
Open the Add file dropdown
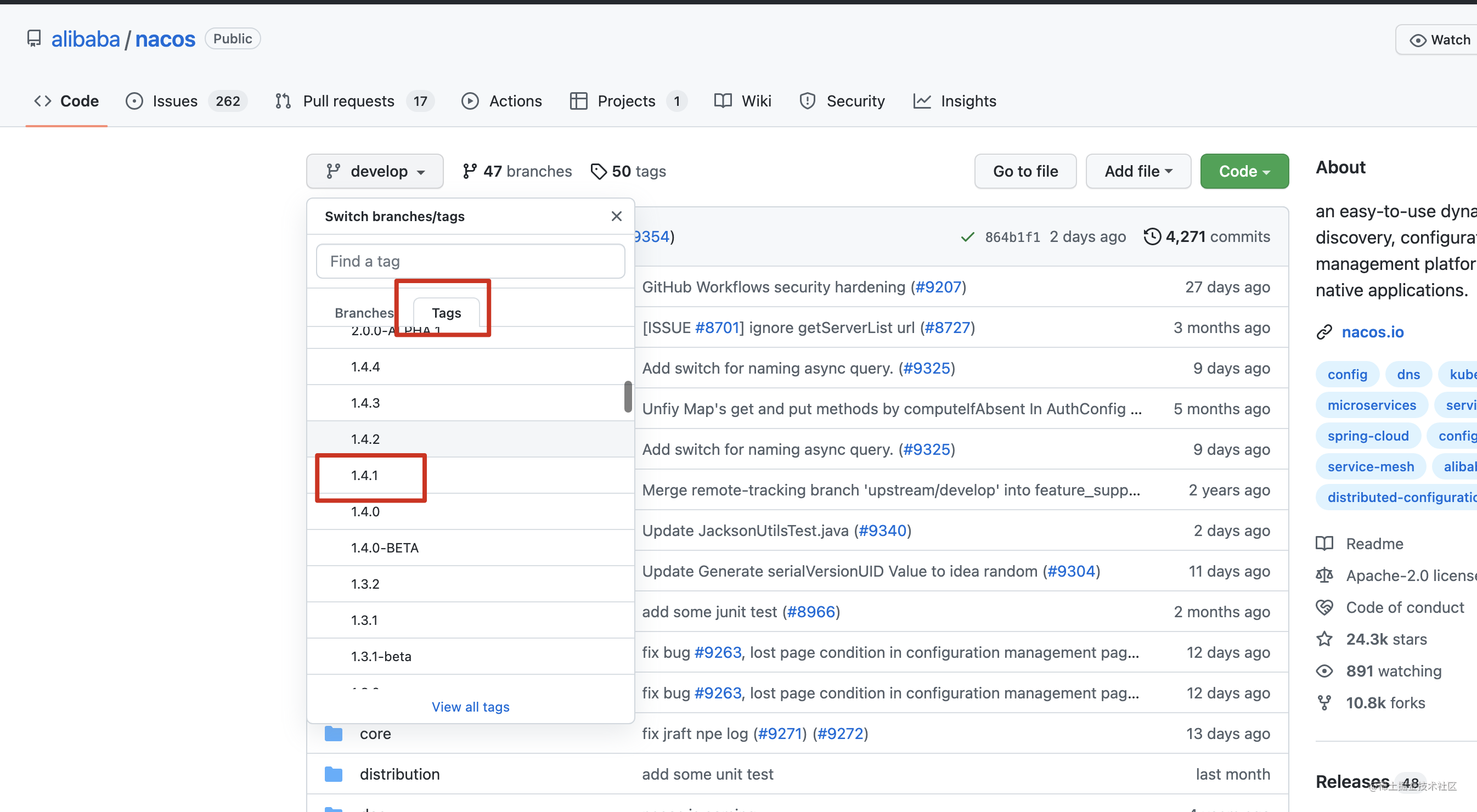pos(1138,171)
